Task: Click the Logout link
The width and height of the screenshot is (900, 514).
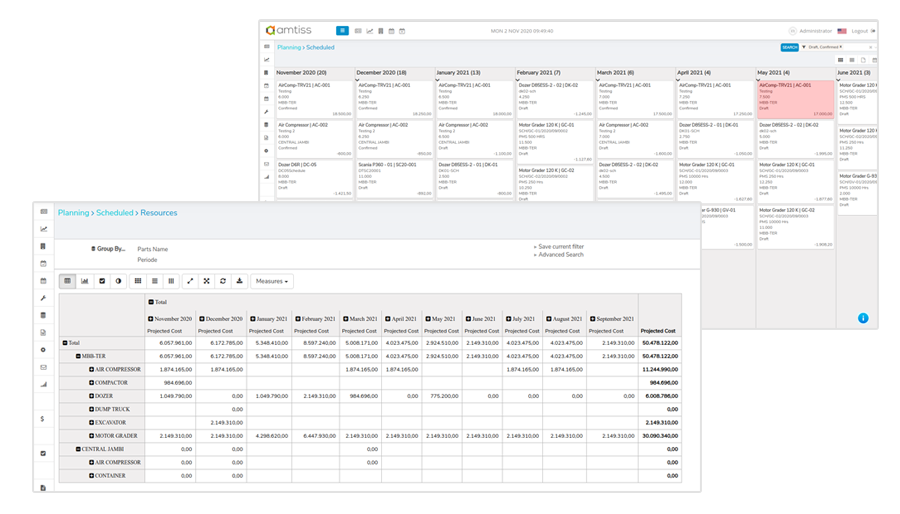Action: (x=859, y=31)
